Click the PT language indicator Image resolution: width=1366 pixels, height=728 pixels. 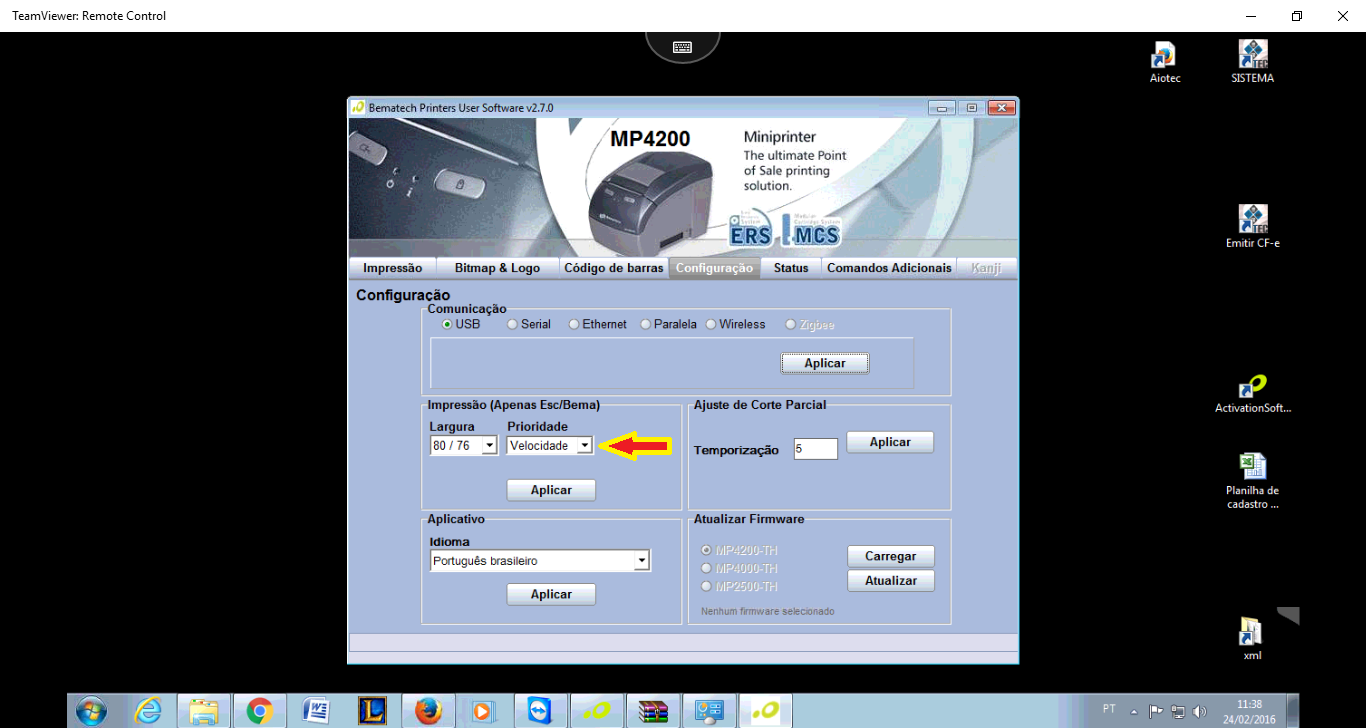coord(1109,708)
